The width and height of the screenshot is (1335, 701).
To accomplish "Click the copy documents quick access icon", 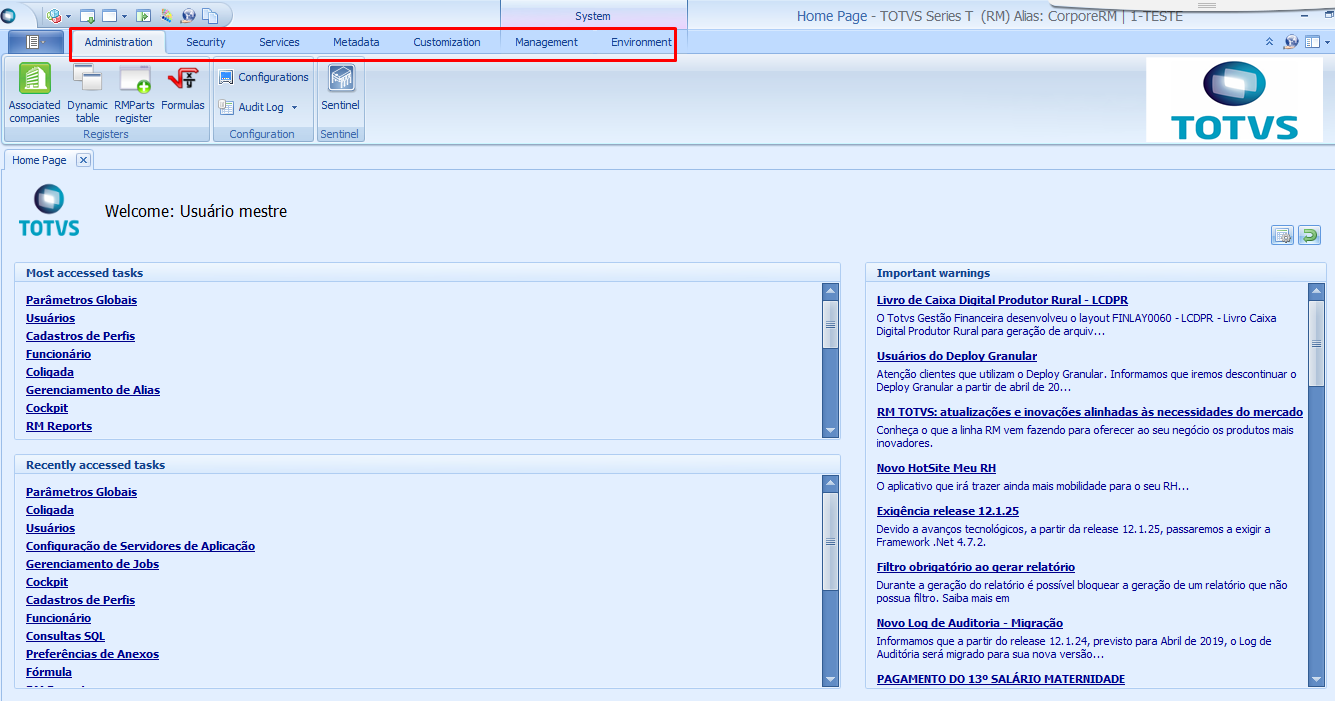I will [x=210, y=16].
